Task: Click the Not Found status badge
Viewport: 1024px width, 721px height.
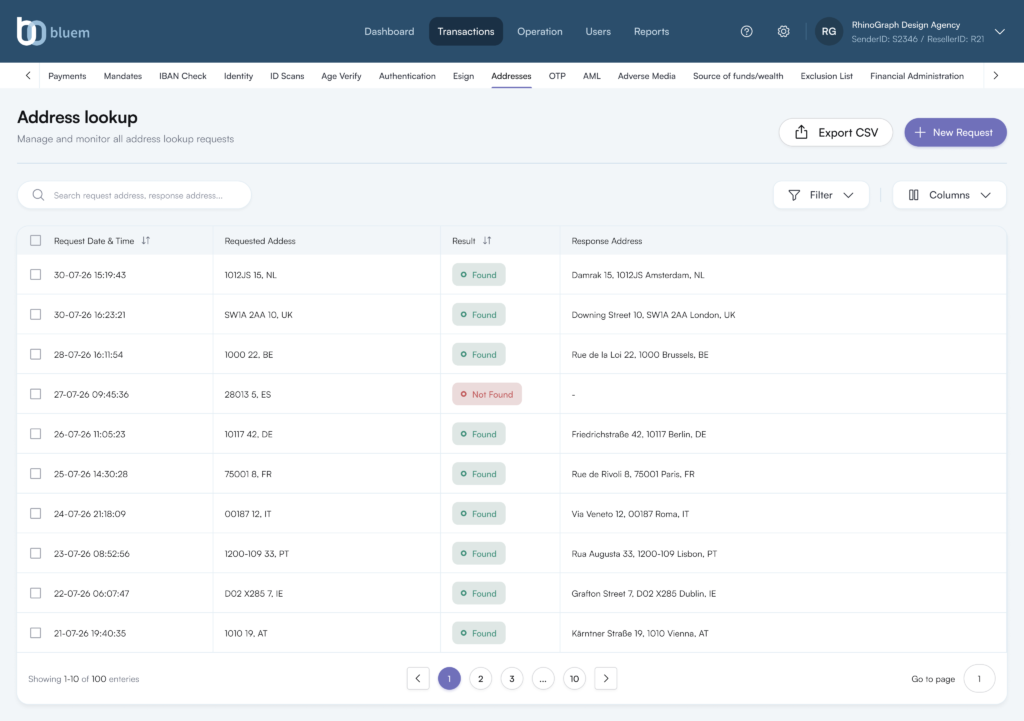Action: coord(487,394)
